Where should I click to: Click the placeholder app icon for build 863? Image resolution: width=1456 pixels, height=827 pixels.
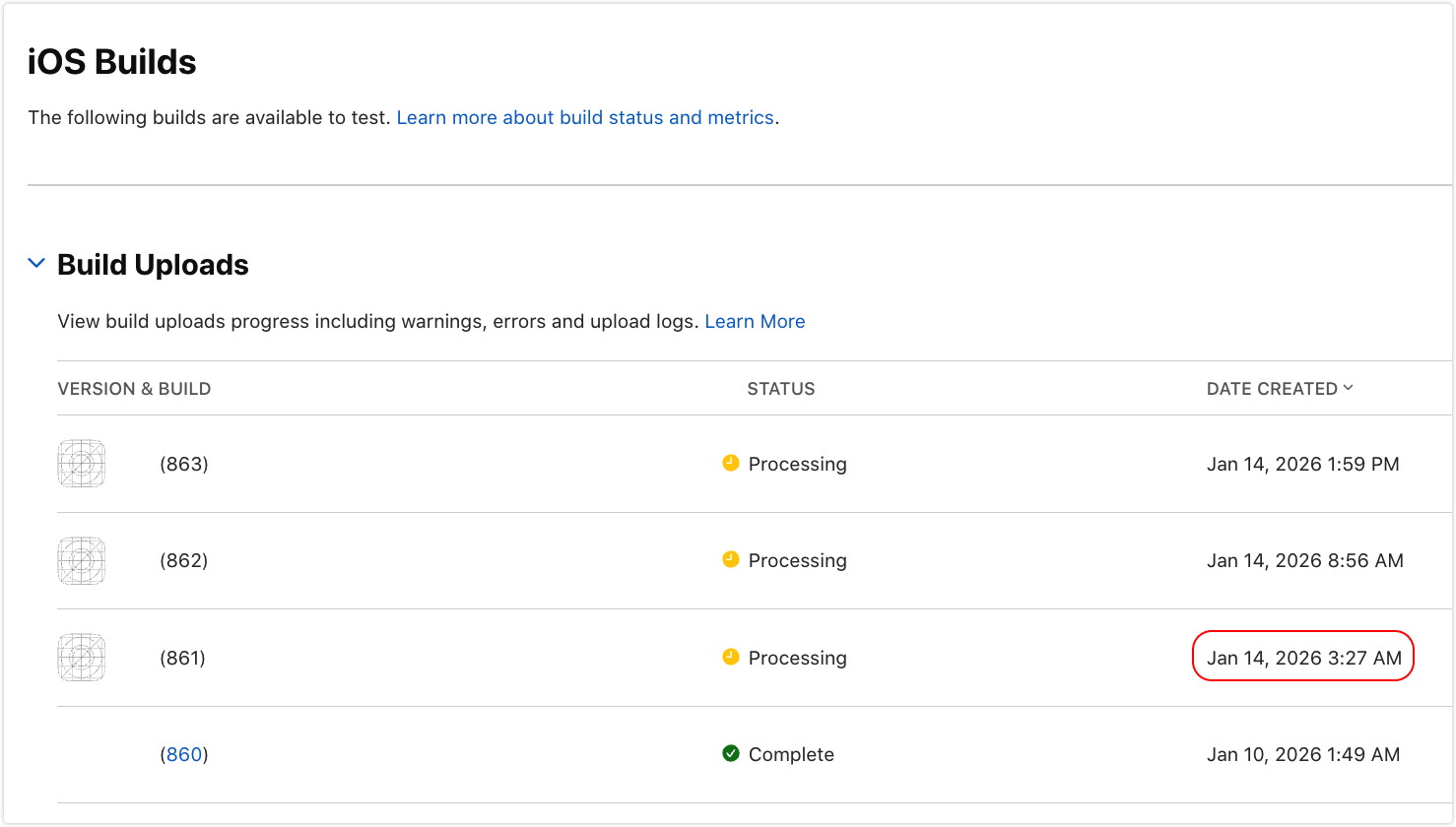pos(82,464)
